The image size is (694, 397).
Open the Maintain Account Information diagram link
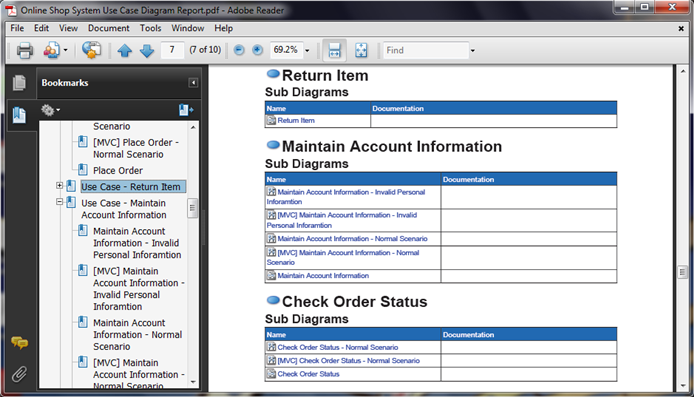pyautogui.click(x=323, y=275)
